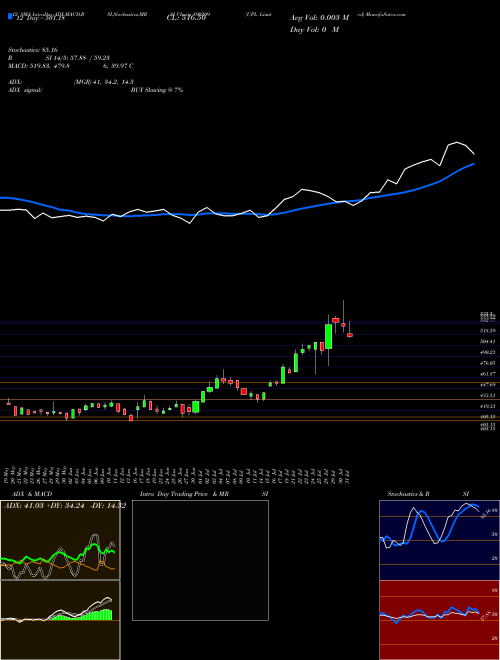Click the 476.05 price axis label
Screen dimensions: 500x660
[488, 362]
